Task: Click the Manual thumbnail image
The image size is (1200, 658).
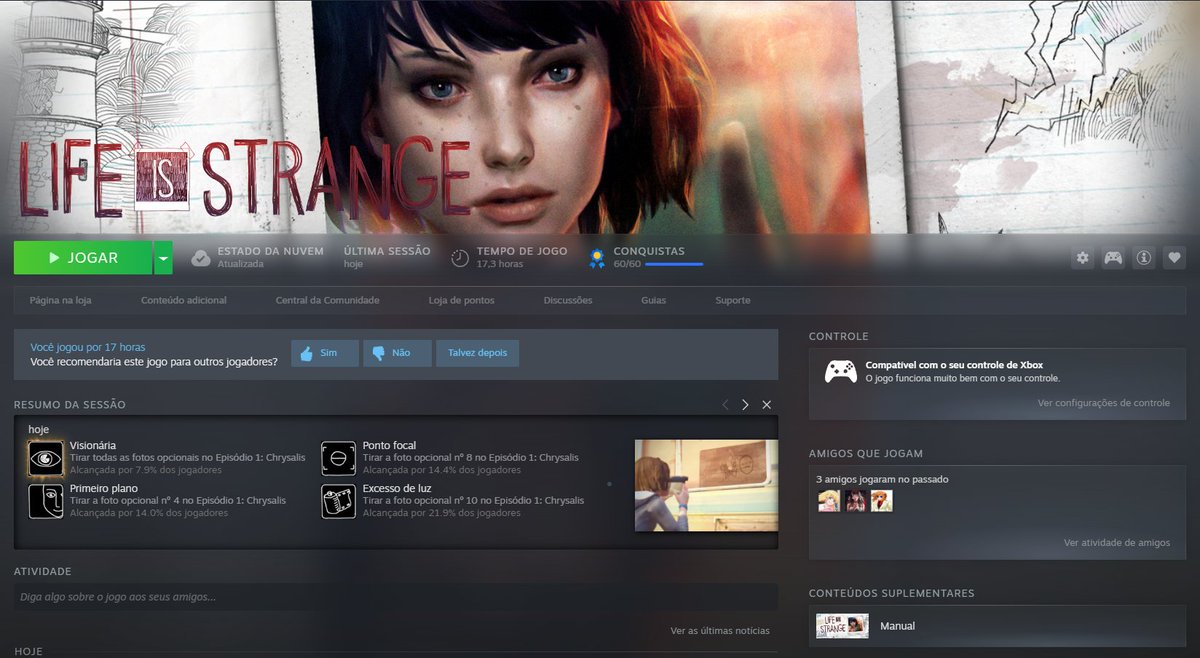Action: 842,626
